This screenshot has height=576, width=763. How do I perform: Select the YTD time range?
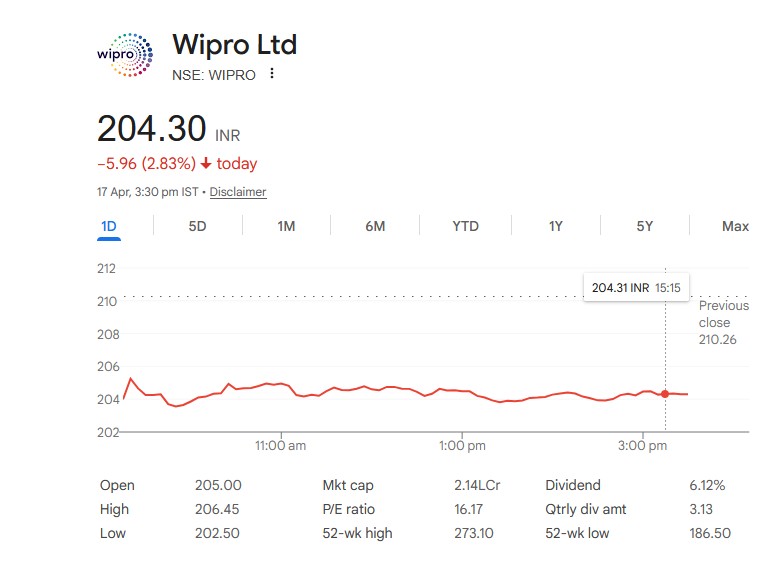coord(465,226)
